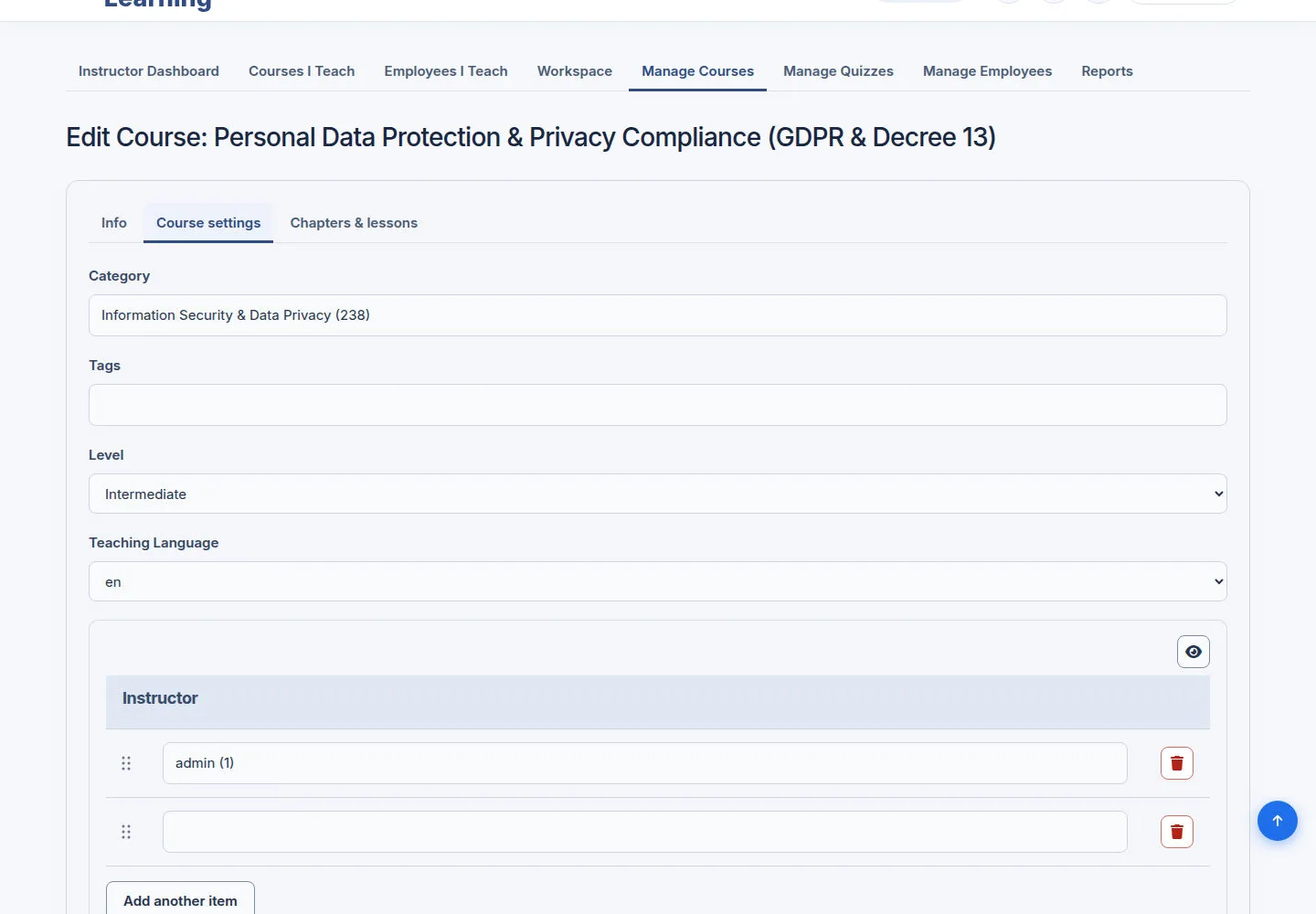
Task: Delete the empty instructor row
Action: pos(1176,832)
